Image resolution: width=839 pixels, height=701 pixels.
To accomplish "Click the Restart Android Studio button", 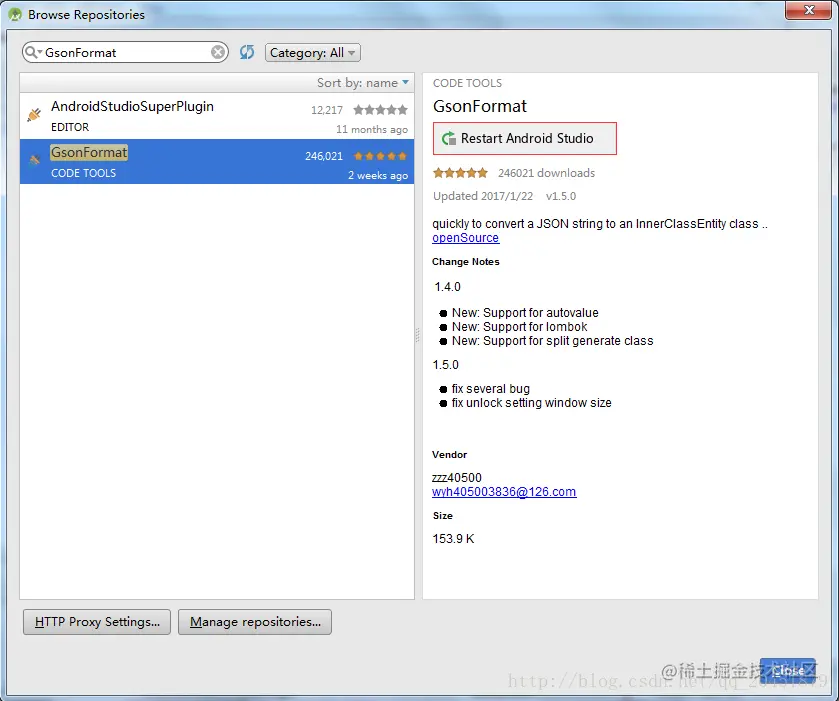I will coord(524,139).
